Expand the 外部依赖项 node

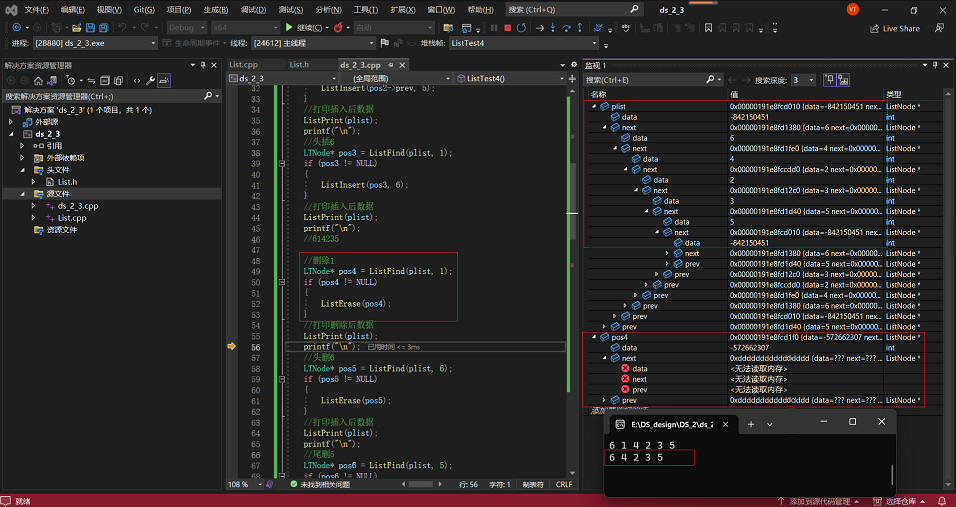23,158
